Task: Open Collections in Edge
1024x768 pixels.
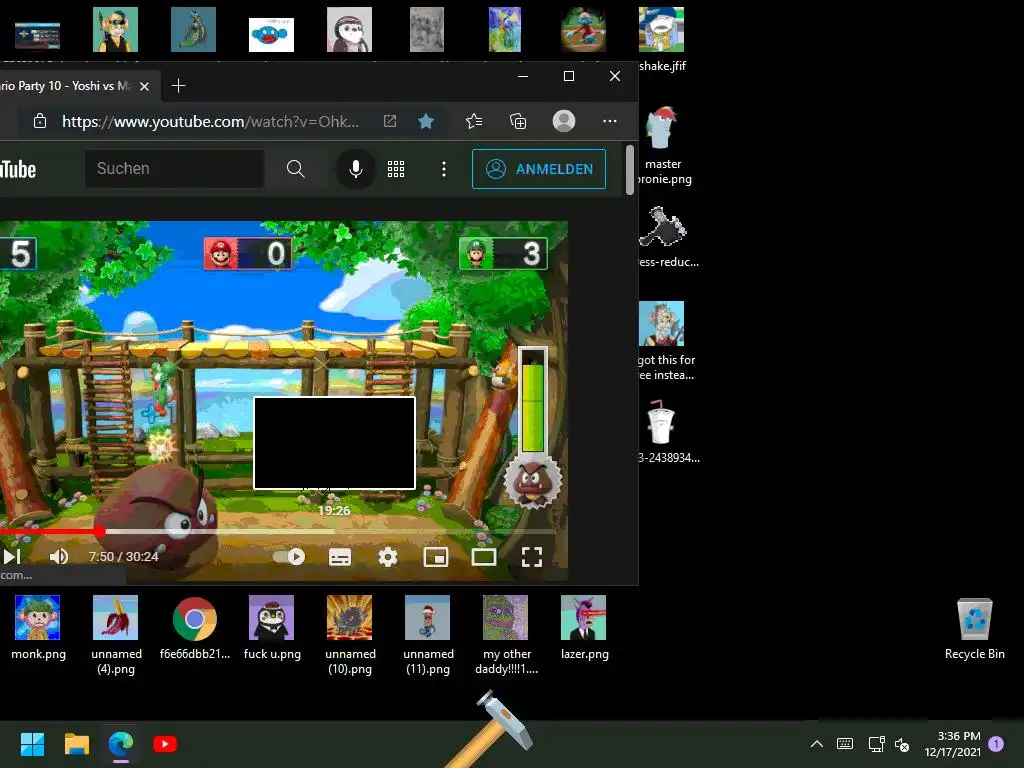Action: pos(518,121)
